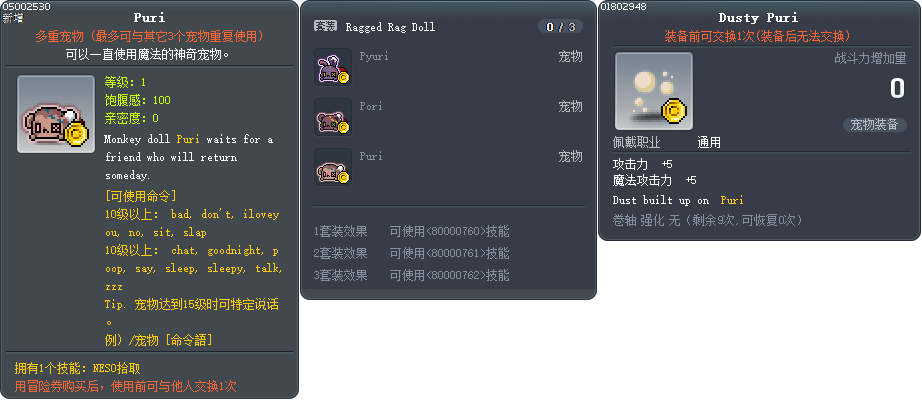Screen dimensions: 922x400
Task: Click the 2套装效果 skill 80000761 row
Action: [x=412, y=254]
